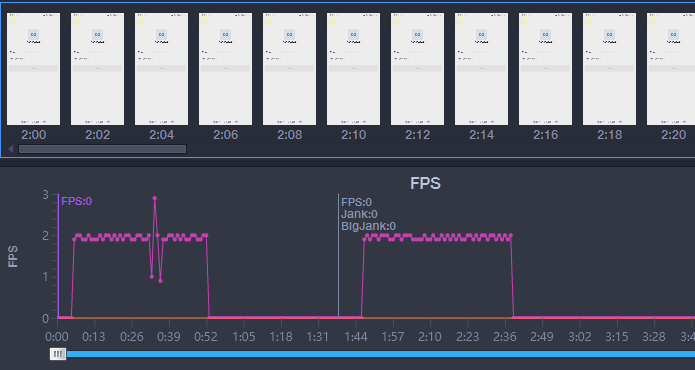Click the 2:10 tick on FPS axis
The height and width of the screenshot is (370, 695).
tap(429, 337)
